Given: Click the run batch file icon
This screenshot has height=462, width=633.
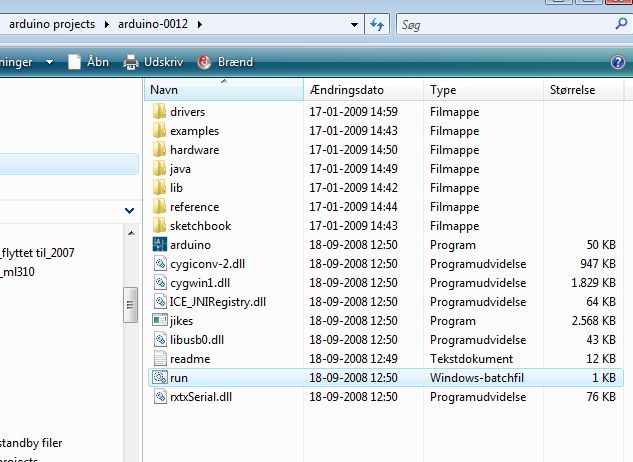Looking at the screenshot, I should click(x=159, y=377).
